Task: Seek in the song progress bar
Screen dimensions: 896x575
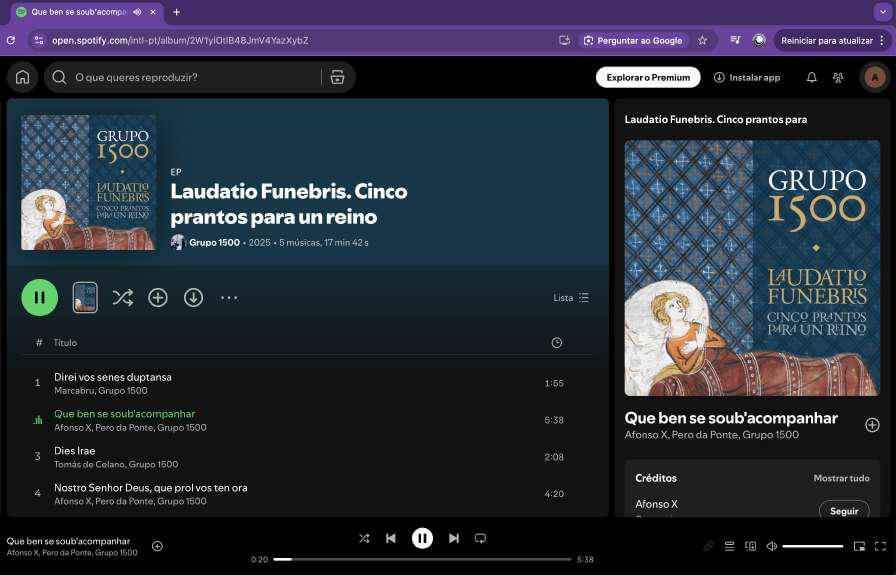Action: tap(422, 560)
